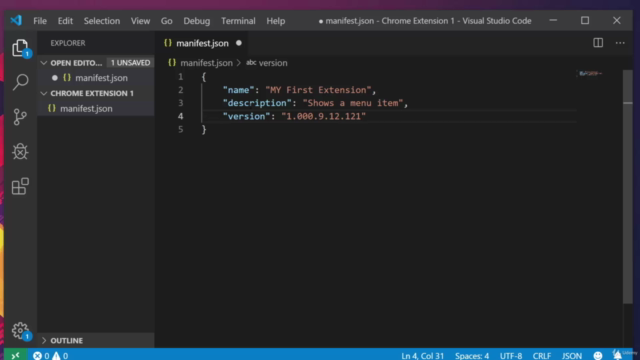Image resolution: width=640 pixels, height=360 pixels.
Task: Click the editor vertical scrollbar
Action: [627, 186]
